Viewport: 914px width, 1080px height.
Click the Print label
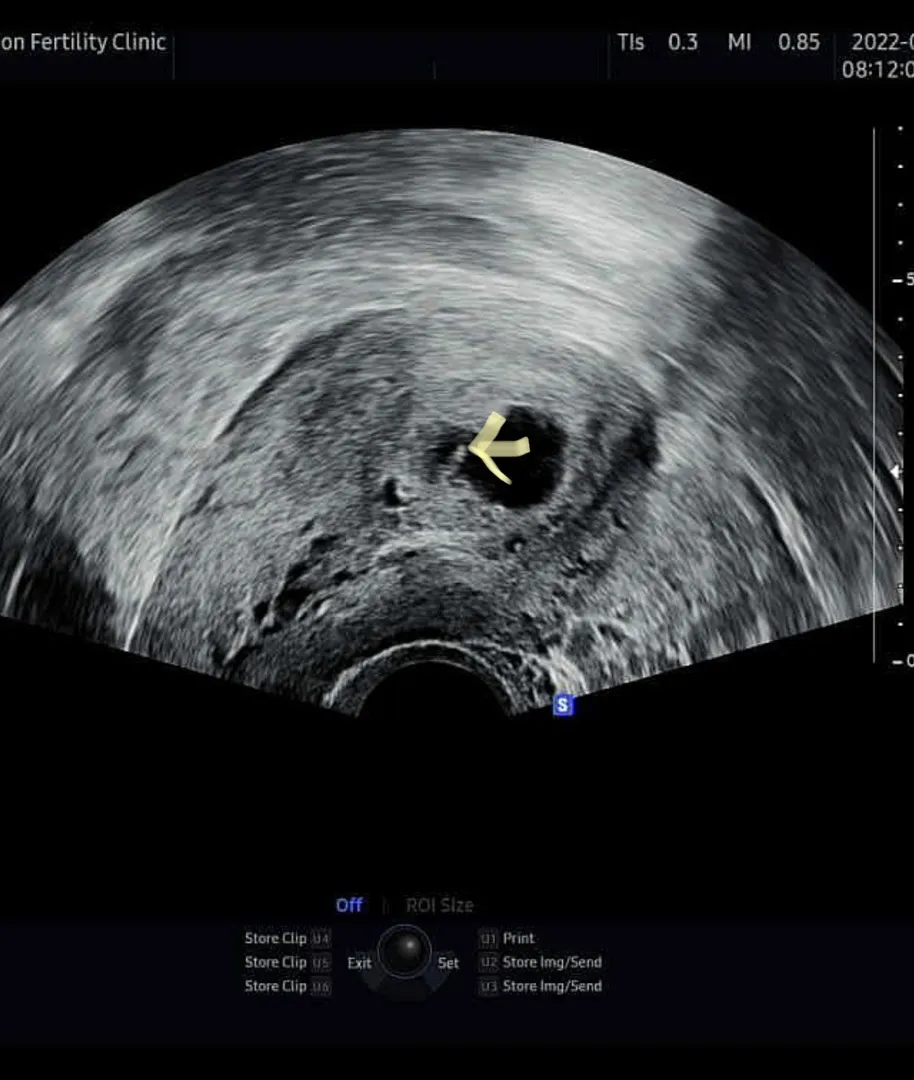(518, 938)
